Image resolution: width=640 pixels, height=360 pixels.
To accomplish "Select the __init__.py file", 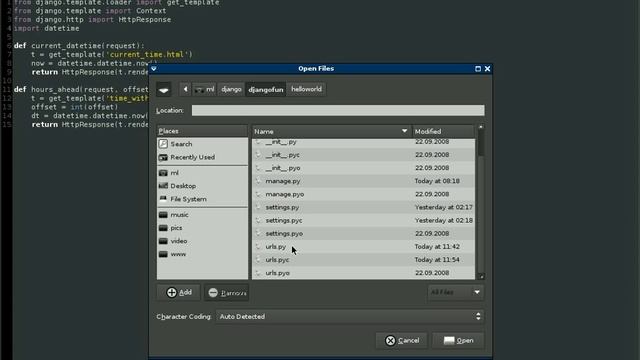I will (x=363, y=142).
